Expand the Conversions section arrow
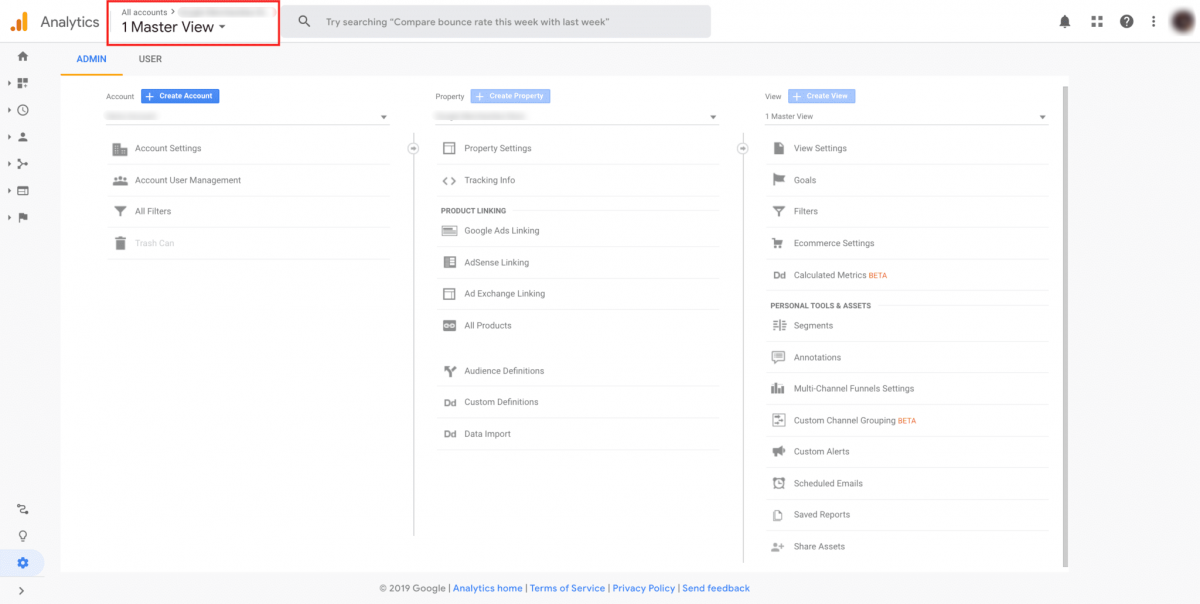 tap(9, 217)
